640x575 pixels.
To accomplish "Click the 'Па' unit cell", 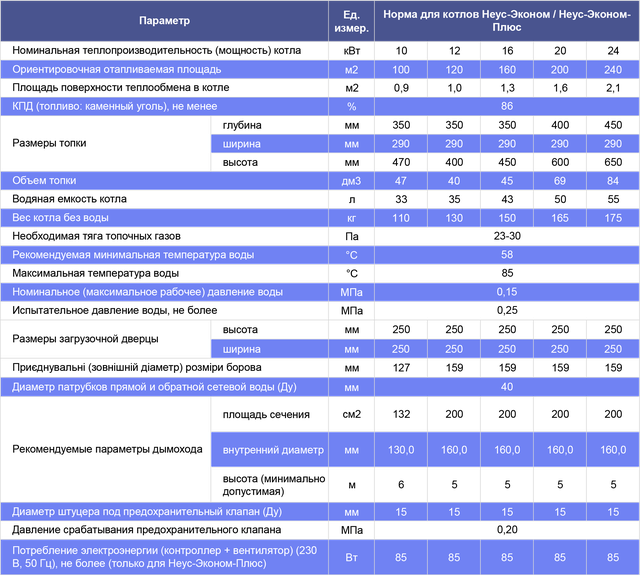I will (x=352, y=237).
